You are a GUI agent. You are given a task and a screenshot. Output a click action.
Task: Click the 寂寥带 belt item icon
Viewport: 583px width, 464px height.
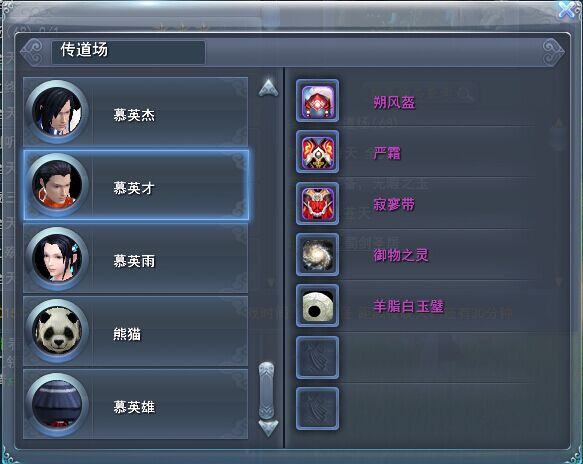coord(318,203)
